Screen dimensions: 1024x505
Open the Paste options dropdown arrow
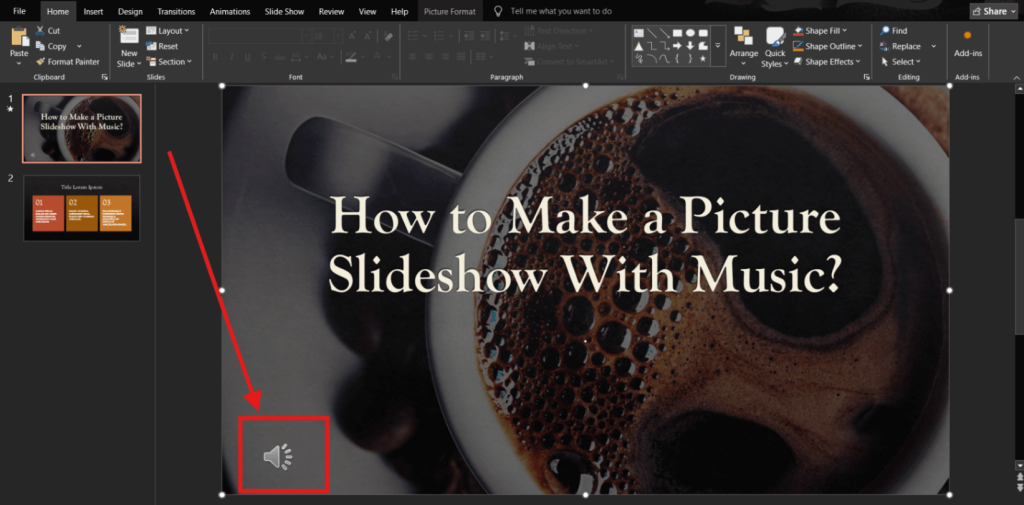click(19, 63)
